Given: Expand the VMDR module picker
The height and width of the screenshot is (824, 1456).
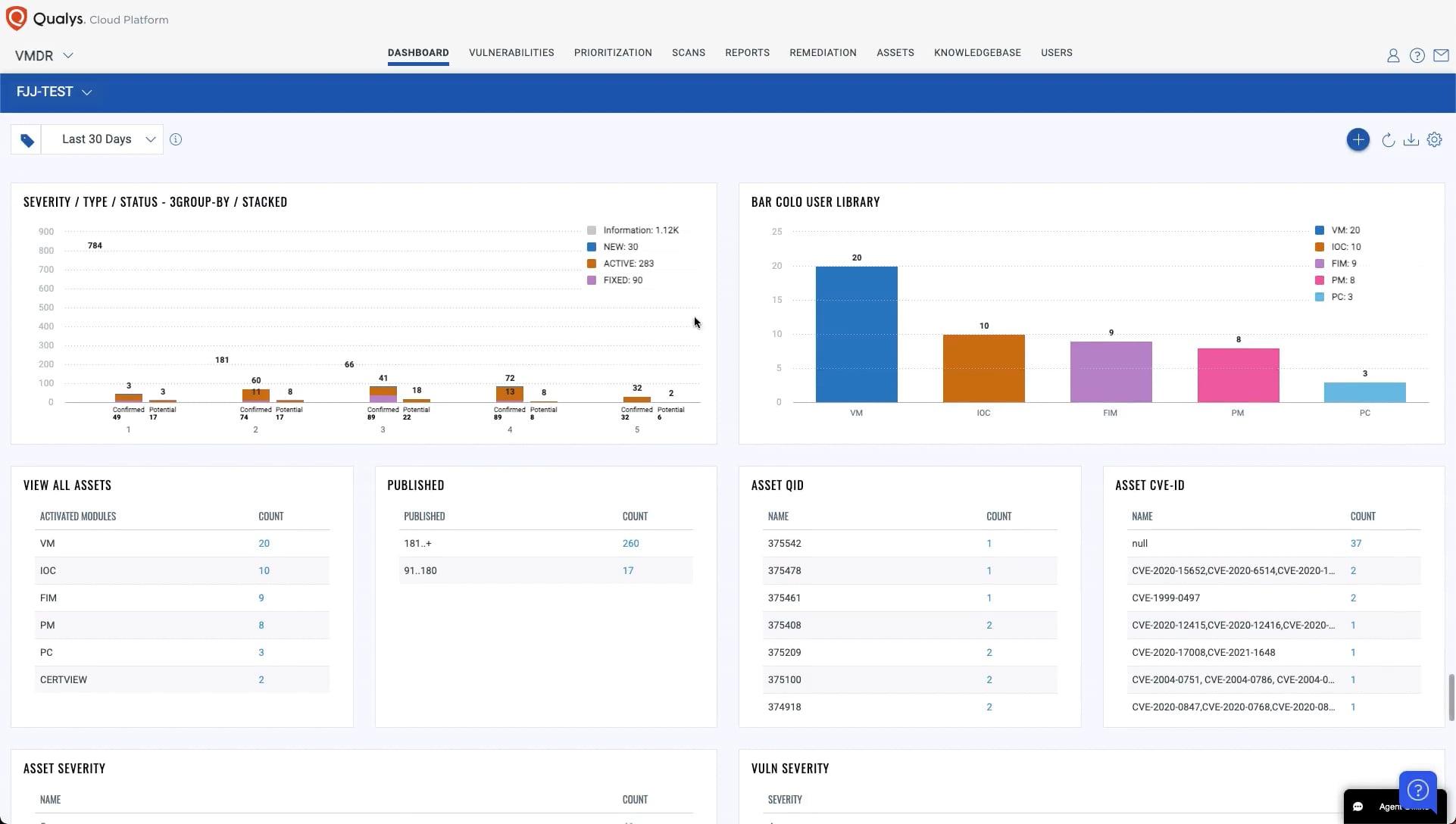Looking at the screenshot, I should (x=44, y=55).
